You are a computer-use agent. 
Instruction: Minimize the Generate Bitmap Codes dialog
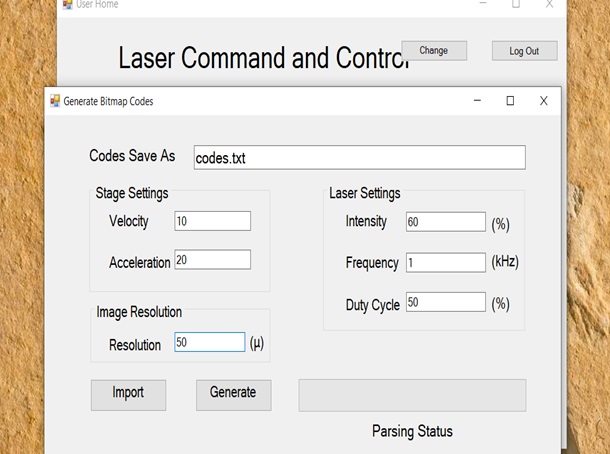point(475,101)
